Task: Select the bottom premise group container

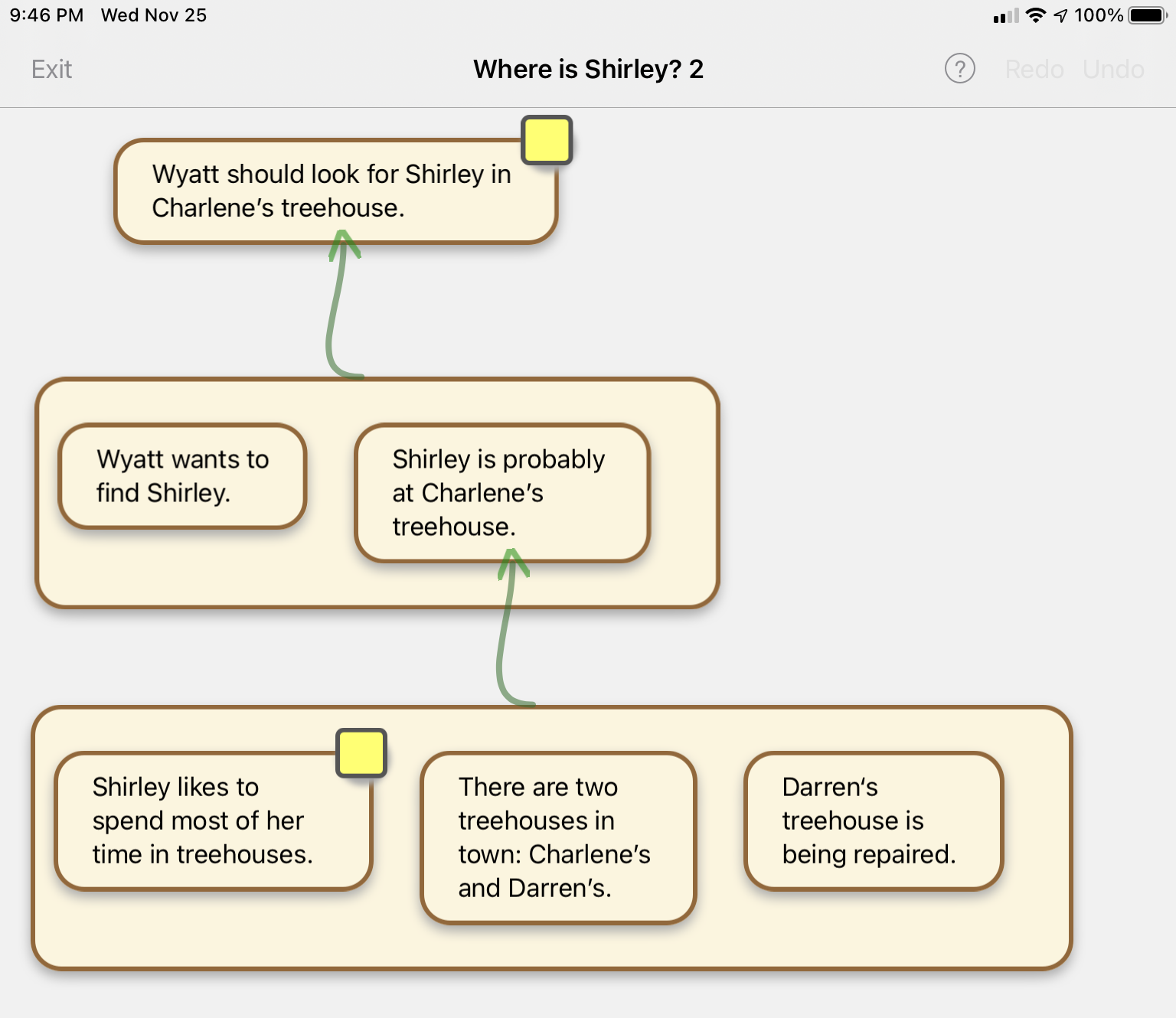Action: point(550,949)
